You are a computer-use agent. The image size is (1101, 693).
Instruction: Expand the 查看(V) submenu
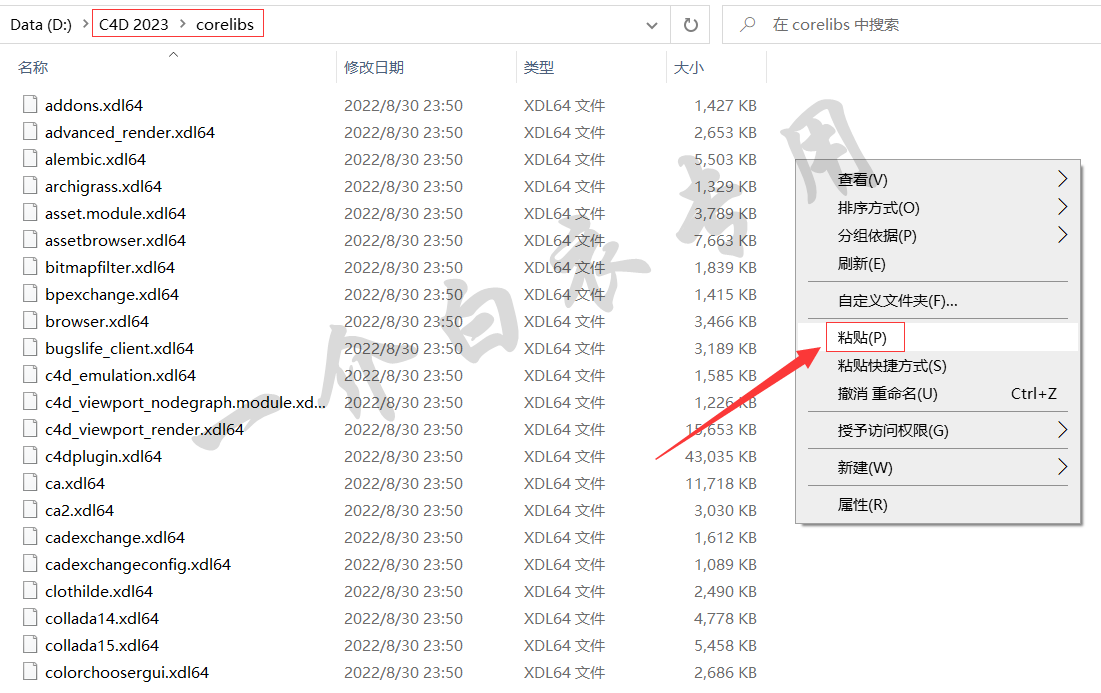1062,179
